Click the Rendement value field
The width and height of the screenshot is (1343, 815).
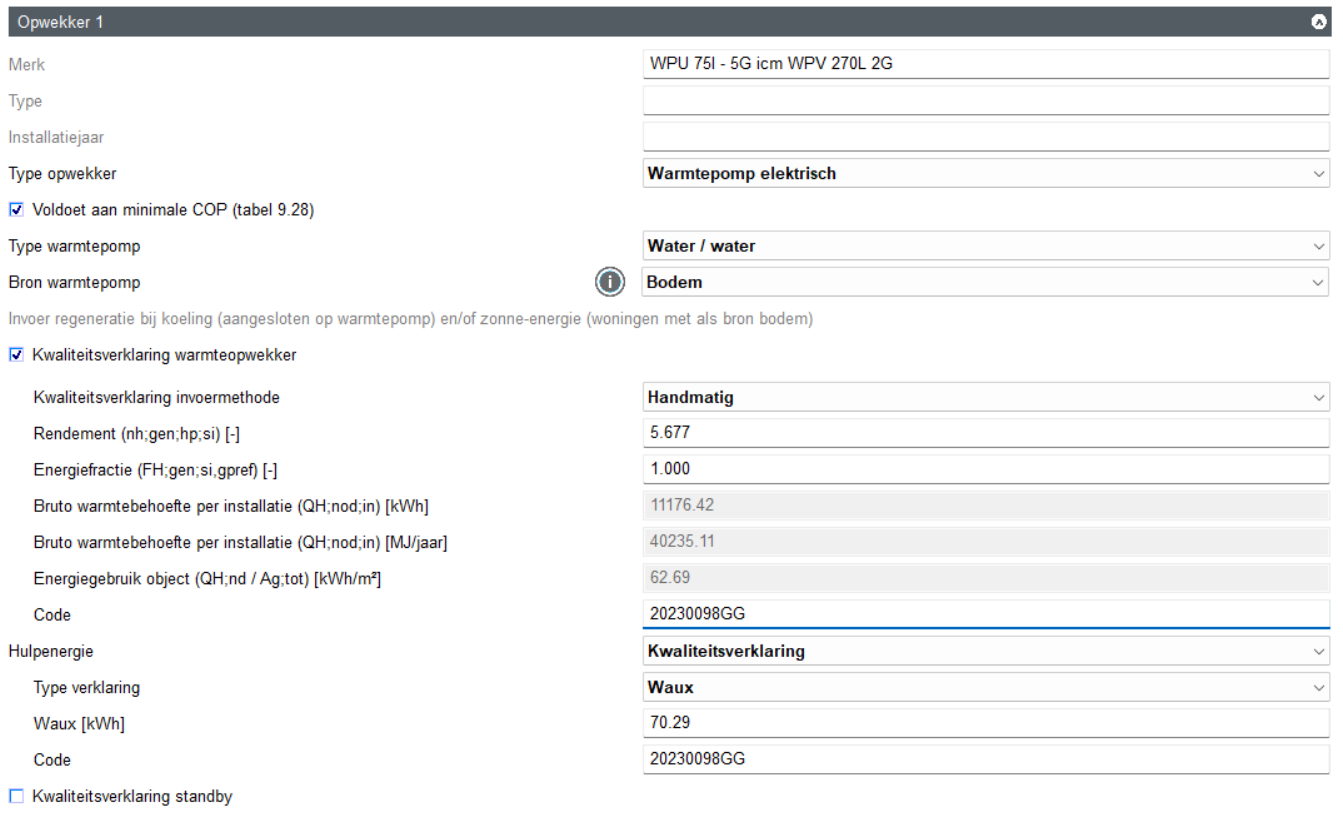pos(985,433)
